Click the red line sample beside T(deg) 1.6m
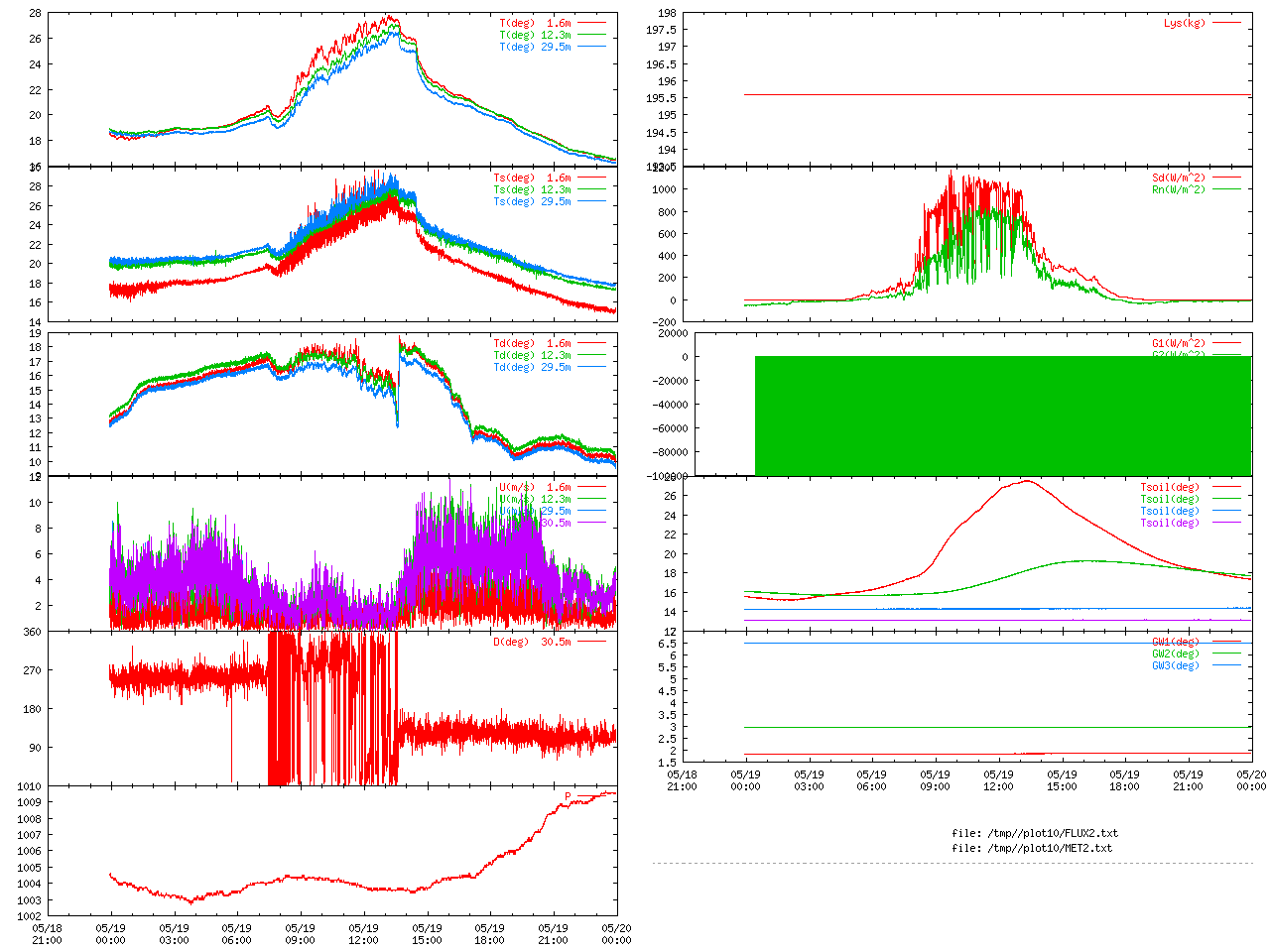Screen dimensions: 1270x952 [591, 23]
